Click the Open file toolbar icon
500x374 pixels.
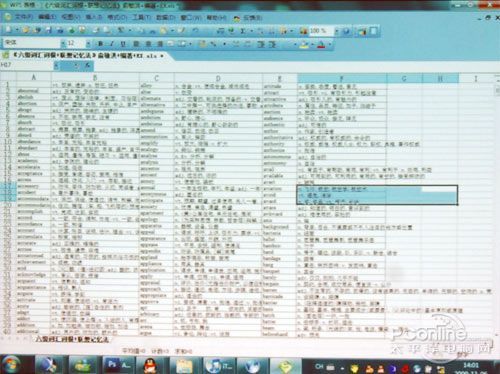point(26,30)
